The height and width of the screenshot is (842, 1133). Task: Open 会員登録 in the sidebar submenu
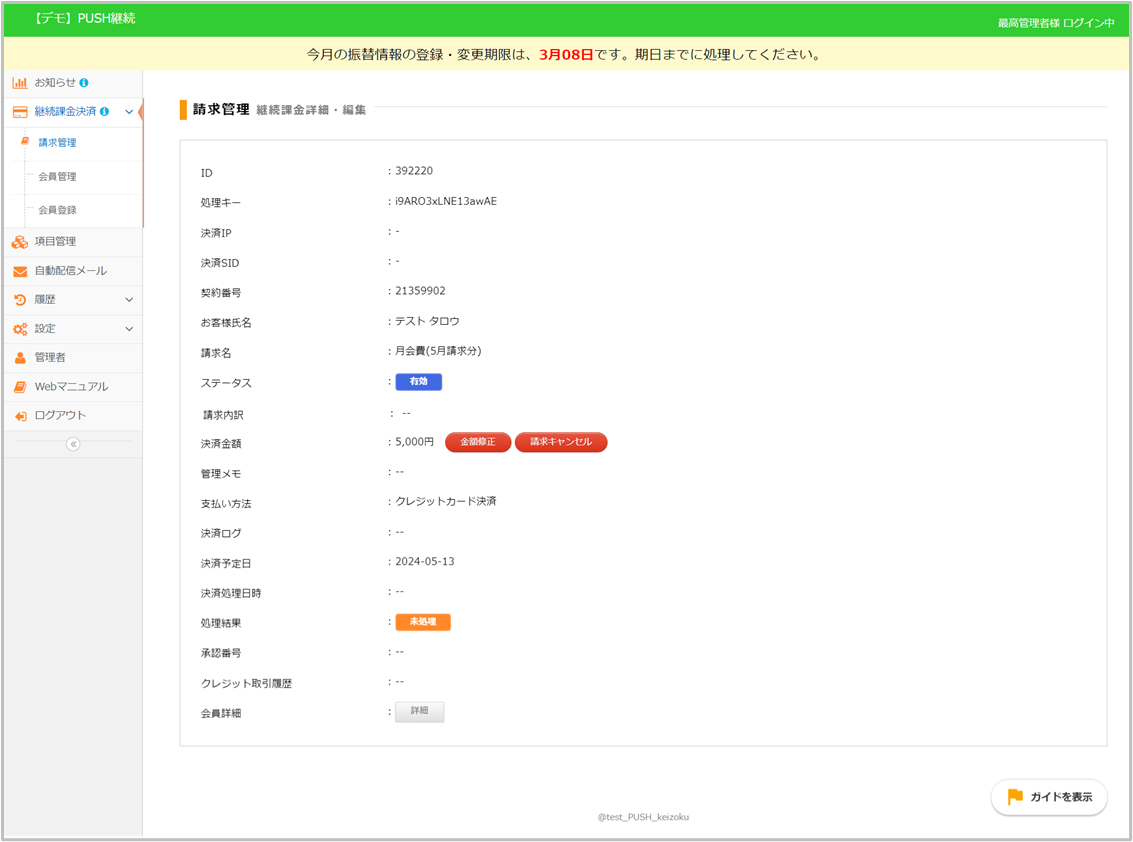coord(57,211)
